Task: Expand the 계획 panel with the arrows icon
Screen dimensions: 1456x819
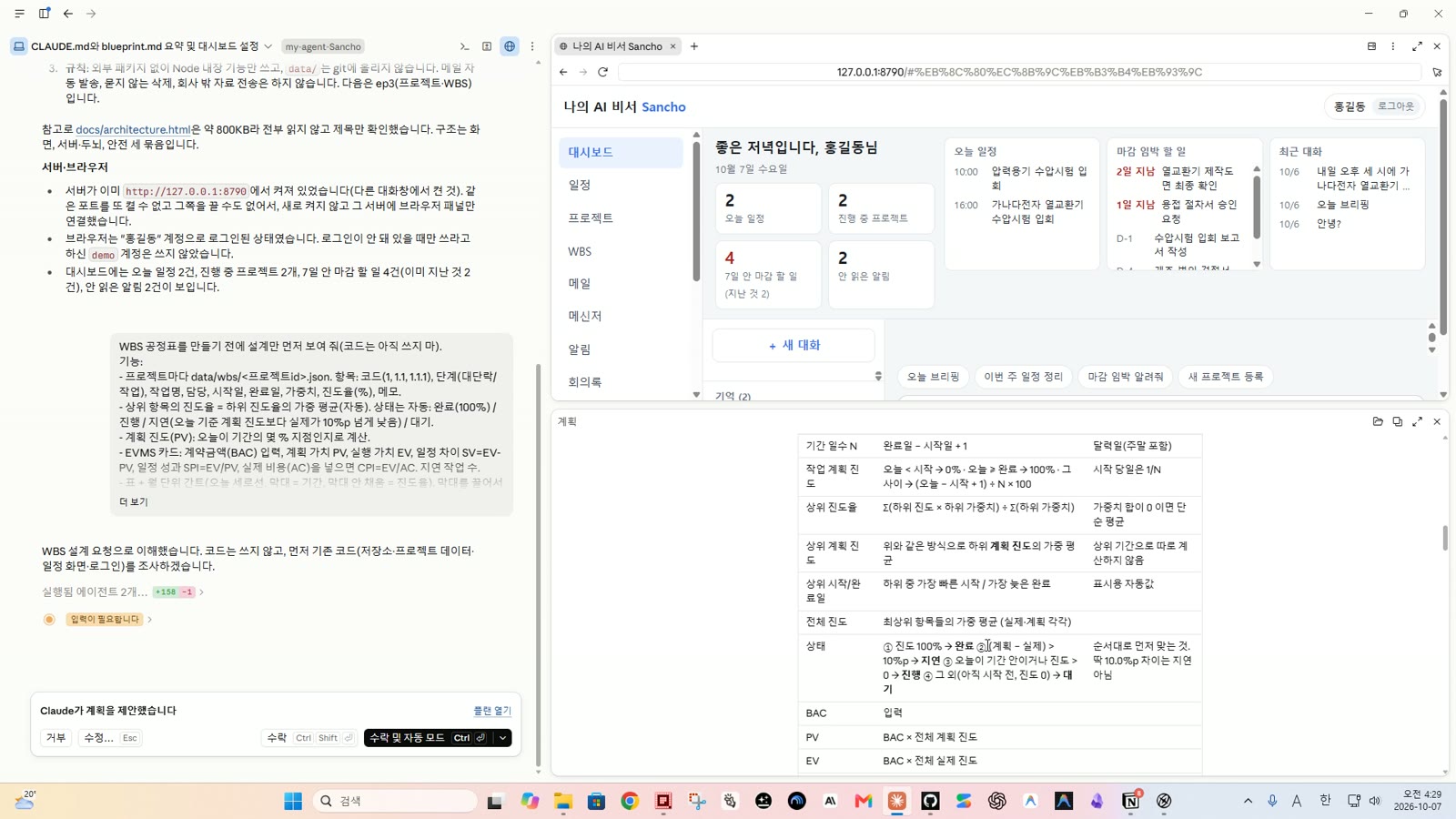Action: pos(1417,421)
